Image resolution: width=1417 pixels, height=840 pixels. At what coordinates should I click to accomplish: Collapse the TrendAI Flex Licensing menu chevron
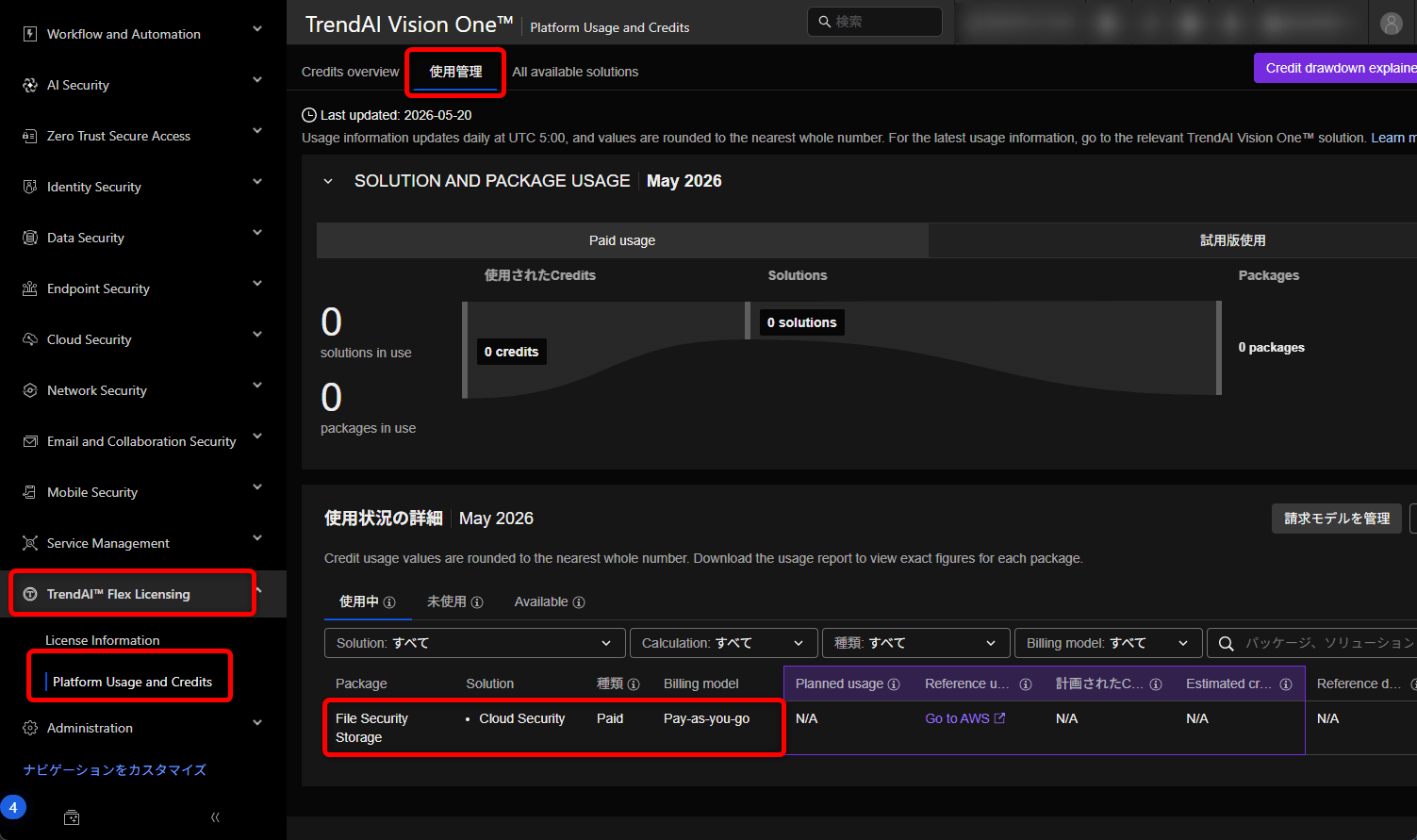pyautogui.click(x=258, y=590)
